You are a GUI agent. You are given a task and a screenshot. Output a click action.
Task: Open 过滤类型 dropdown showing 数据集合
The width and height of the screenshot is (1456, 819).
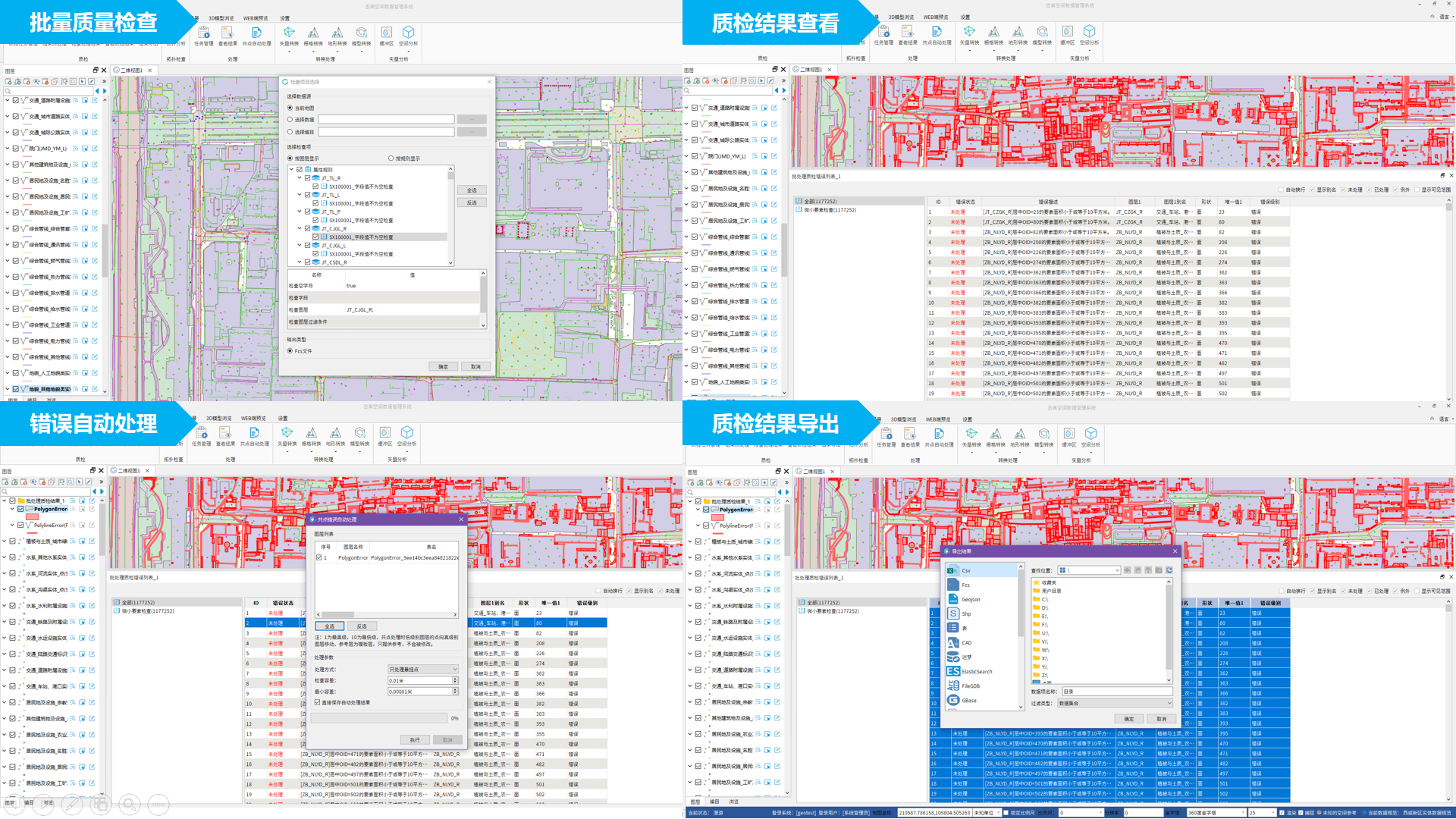pos(1115,704)
